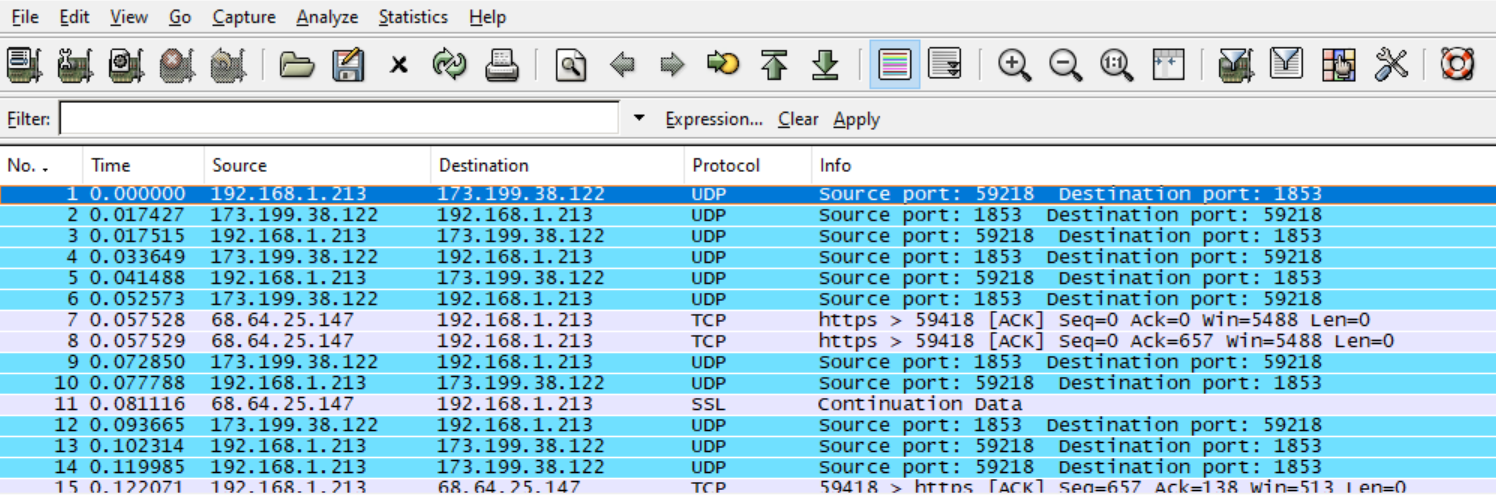Save capture file as
The image size is (1496, 495).
coord(347,66)
